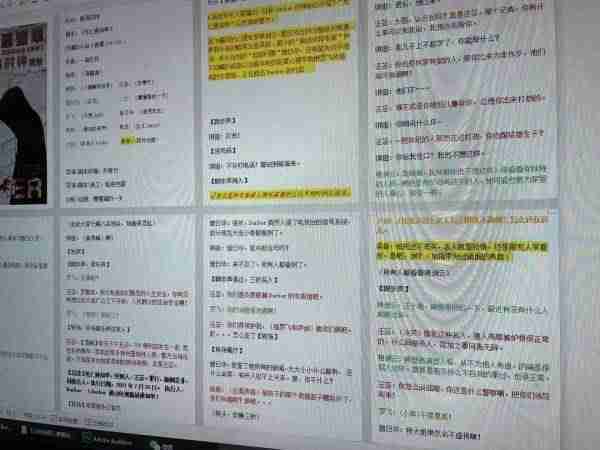Click the single yellow highlighted line above the page break
The image size is (600, 450).
(x=280, y=194)
